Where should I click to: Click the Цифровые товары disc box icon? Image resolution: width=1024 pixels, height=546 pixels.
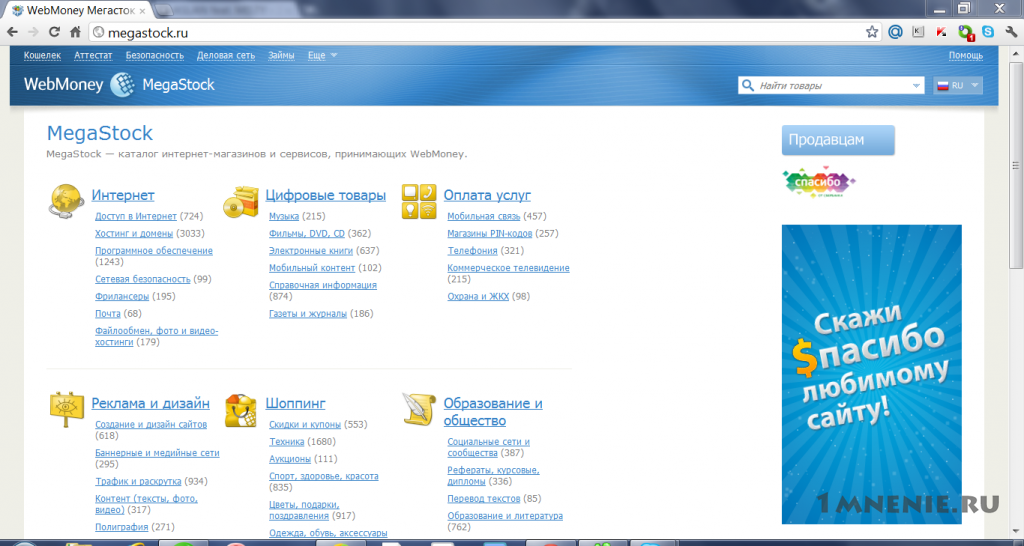pos(241,201)
